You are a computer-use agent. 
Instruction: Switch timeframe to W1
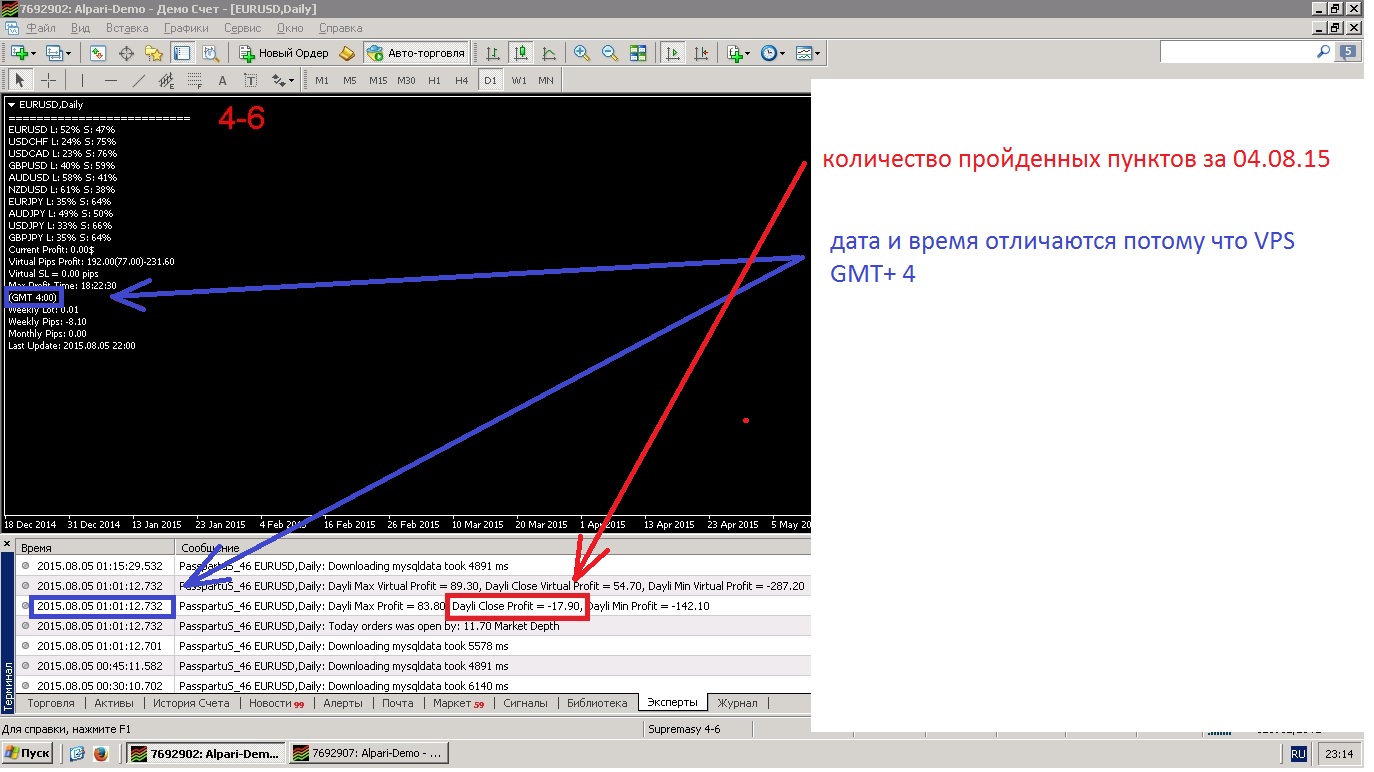coord(518,80)
